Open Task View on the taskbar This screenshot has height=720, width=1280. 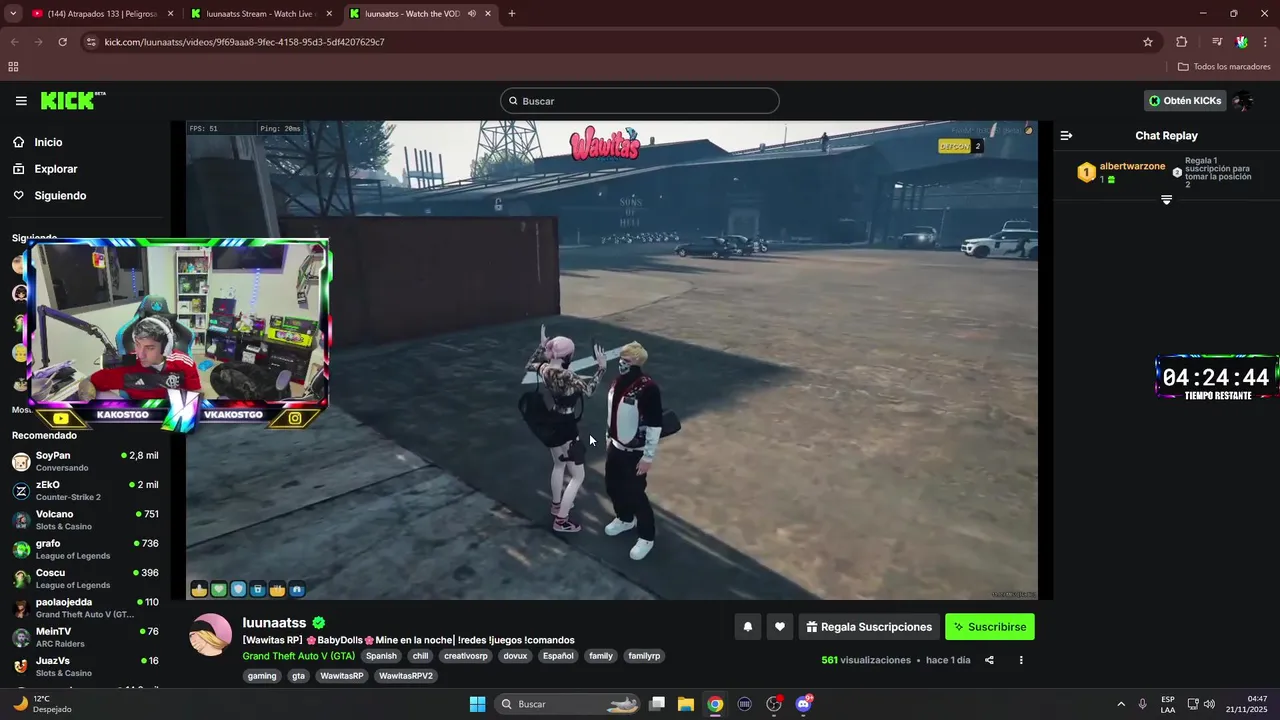pyautogui.click(x=657, y=704)
